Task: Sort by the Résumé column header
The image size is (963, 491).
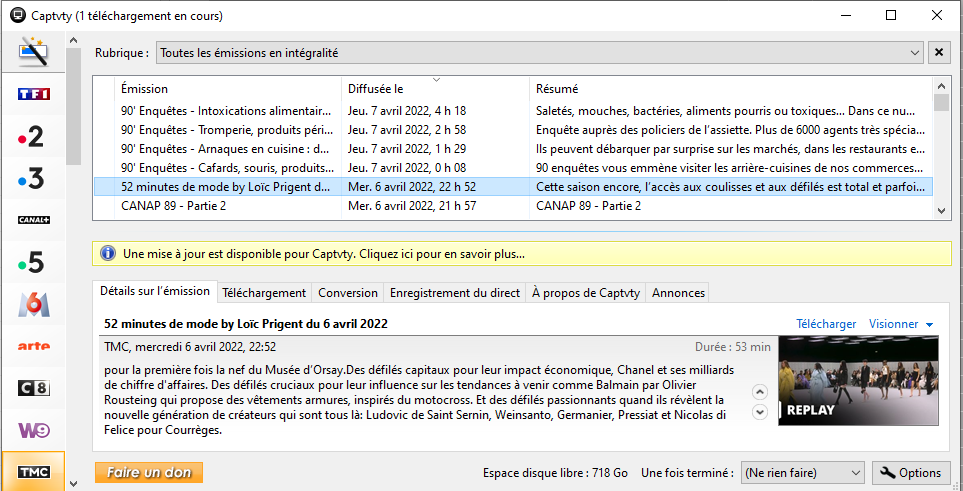Action: pyautogui.click(x=730, y=88)
